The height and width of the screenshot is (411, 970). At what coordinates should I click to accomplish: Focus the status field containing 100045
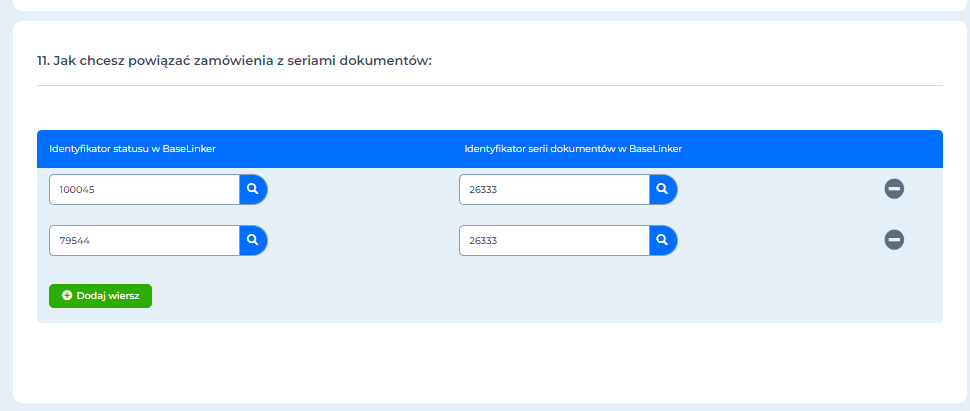pyautogui.click(x=144, y=189)
